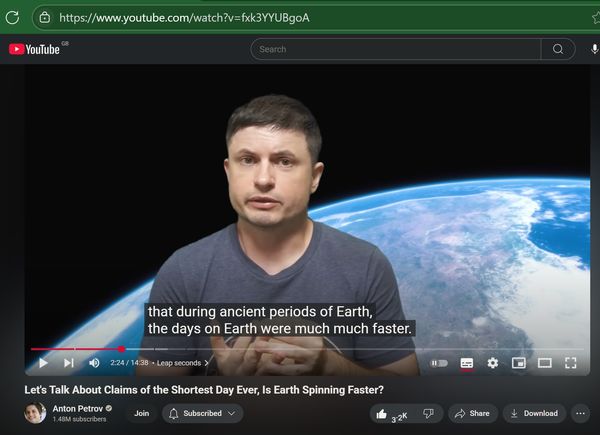Switch to miniplayer mode
Screen dimensions: 600x435
point(518,363)
